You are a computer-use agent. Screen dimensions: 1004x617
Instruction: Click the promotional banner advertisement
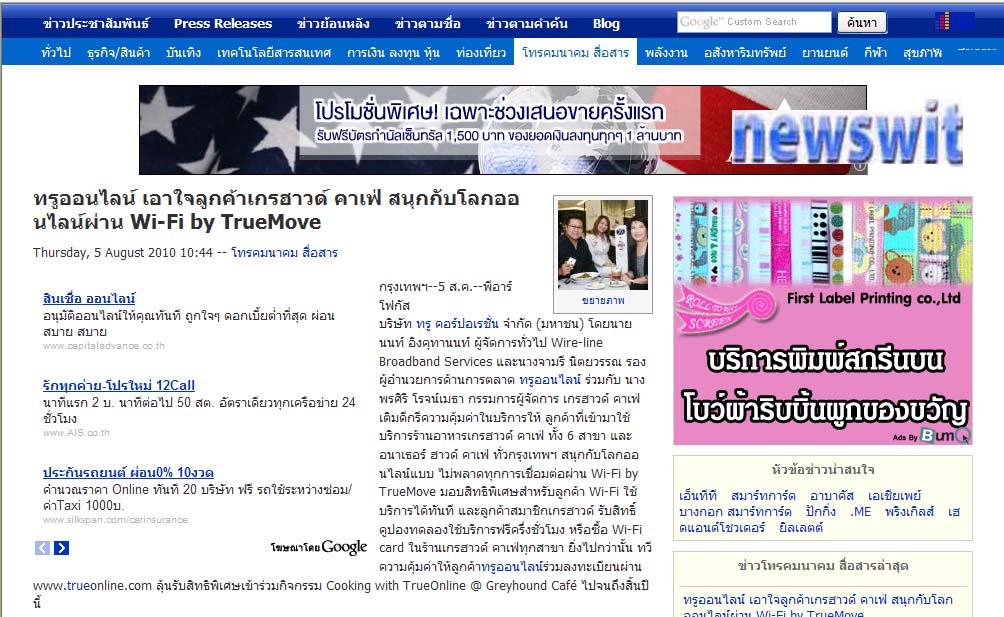click(x=503, y=130)
